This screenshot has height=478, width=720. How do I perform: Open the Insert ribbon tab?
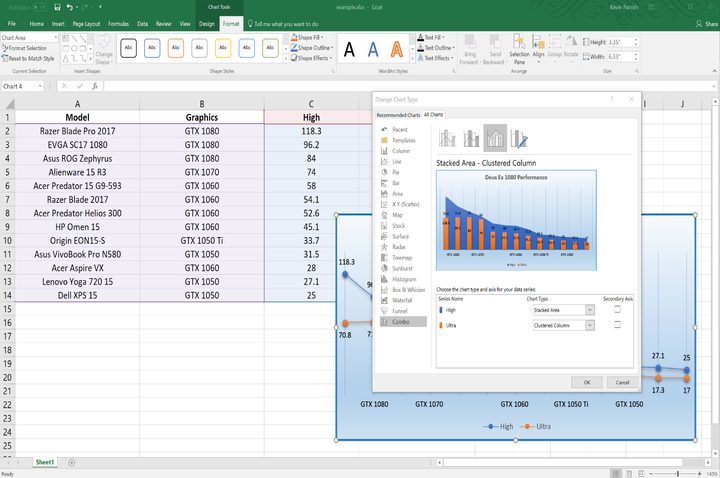(x=58, y=24)
